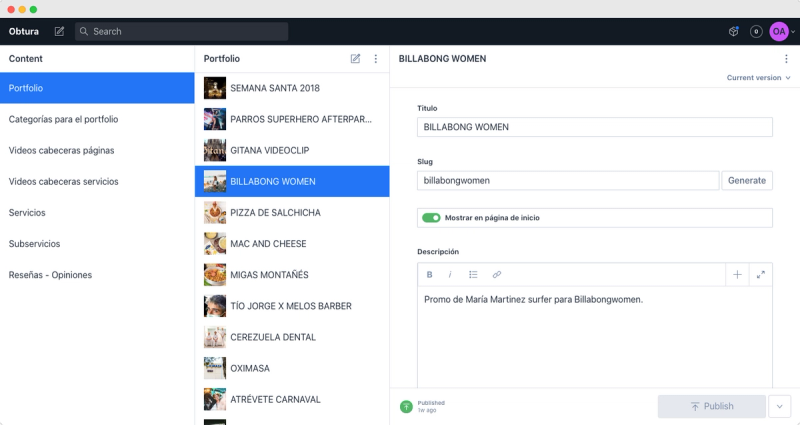Open PIZZA DE SALCHICHA document
Viewport: 800px width, 425px height.
292,212
